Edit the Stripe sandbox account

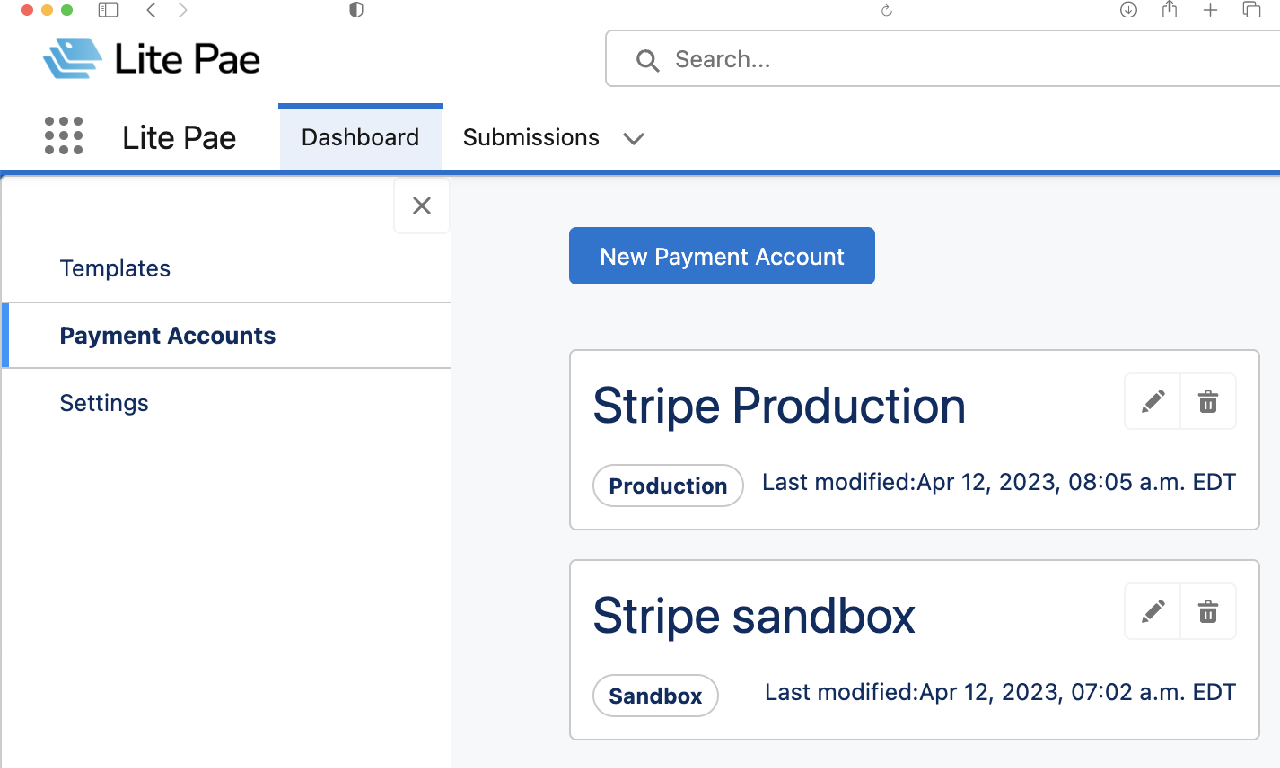click(1153, 611)
